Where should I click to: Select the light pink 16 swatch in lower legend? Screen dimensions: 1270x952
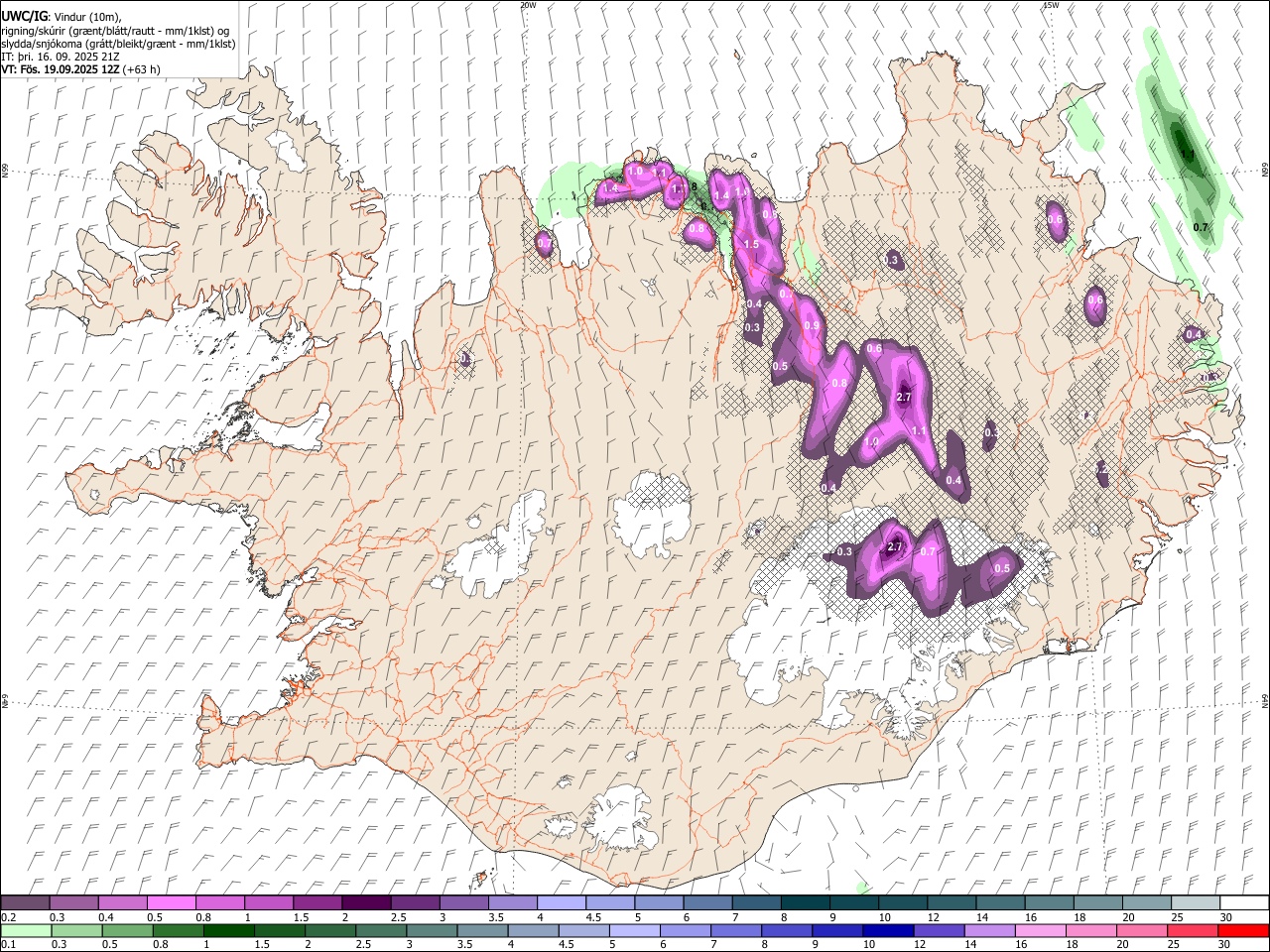tap(1041, 931)
